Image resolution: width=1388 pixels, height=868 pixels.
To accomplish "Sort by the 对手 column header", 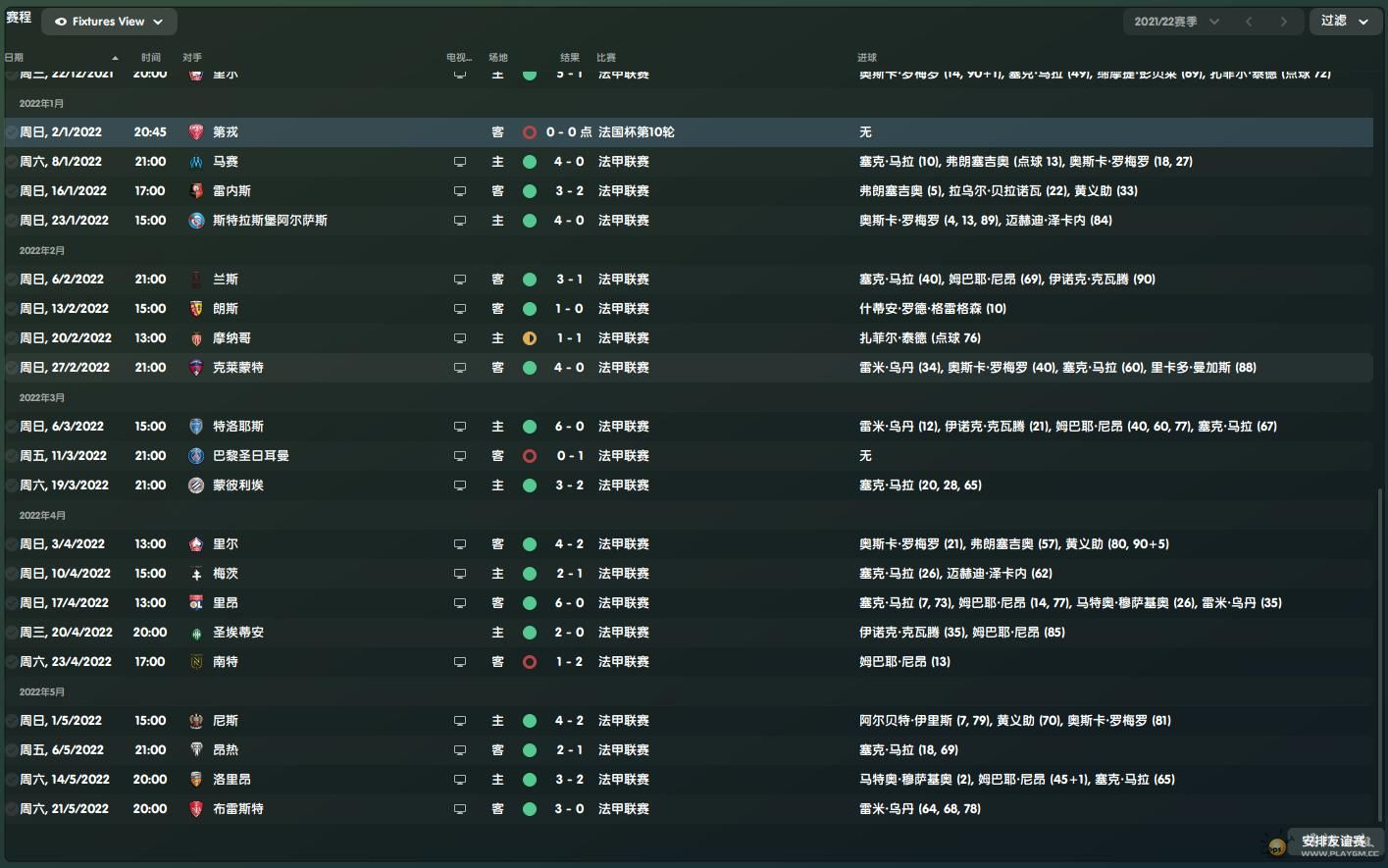I will pos(192,58).
